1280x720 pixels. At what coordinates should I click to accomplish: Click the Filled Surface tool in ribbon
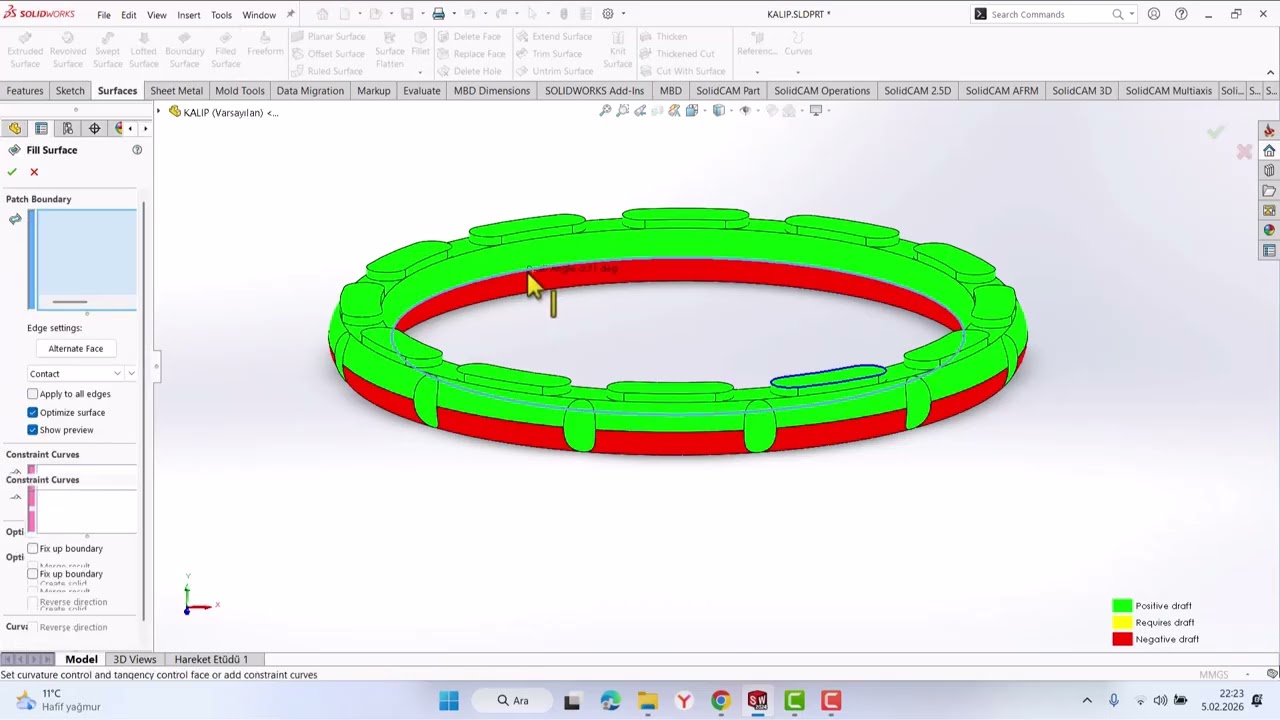[x=226, y=51]
